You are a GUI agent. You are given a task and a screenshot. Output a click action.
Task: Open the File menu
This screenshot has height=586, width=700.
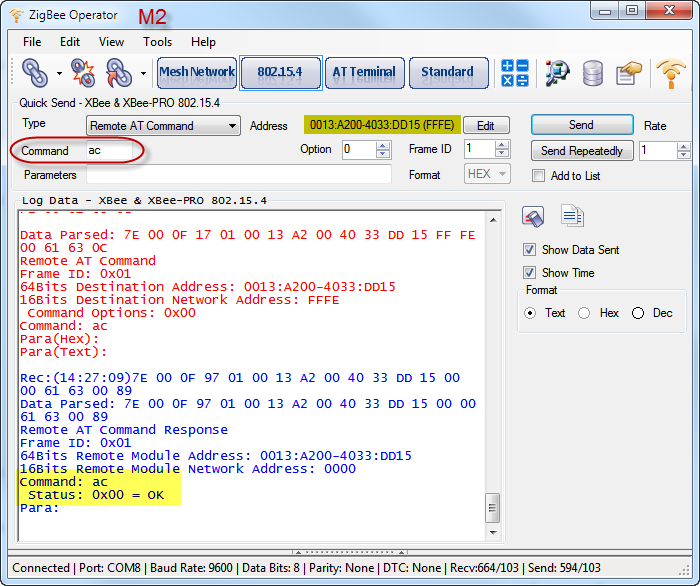coord(32,42)
